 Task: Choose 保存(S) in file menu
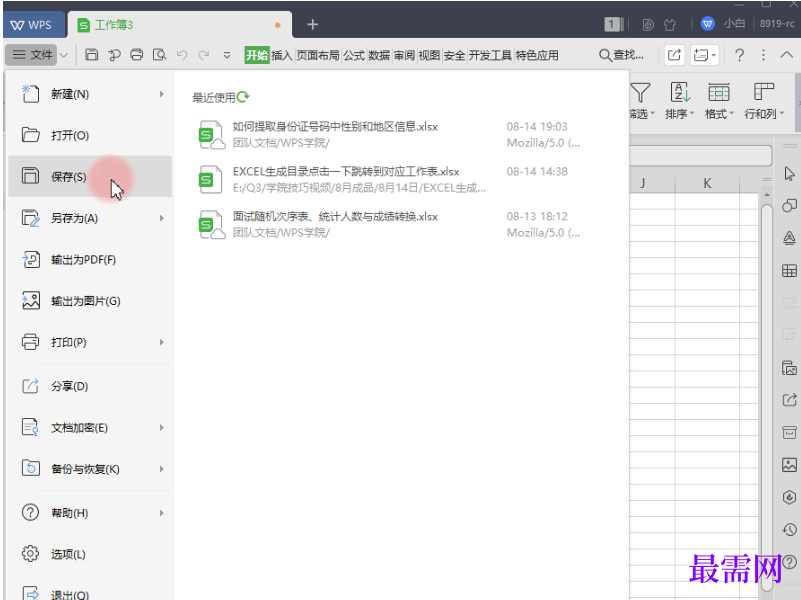(90, 177)
